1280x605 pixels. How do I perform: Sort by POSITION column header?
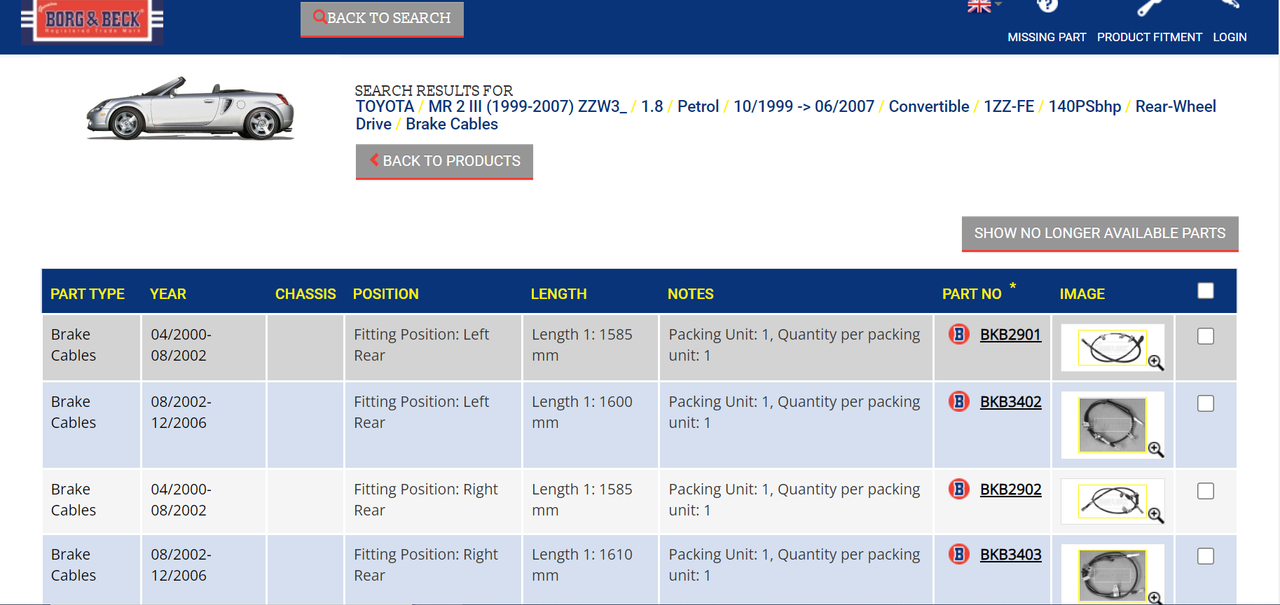[x=386, y=294]
